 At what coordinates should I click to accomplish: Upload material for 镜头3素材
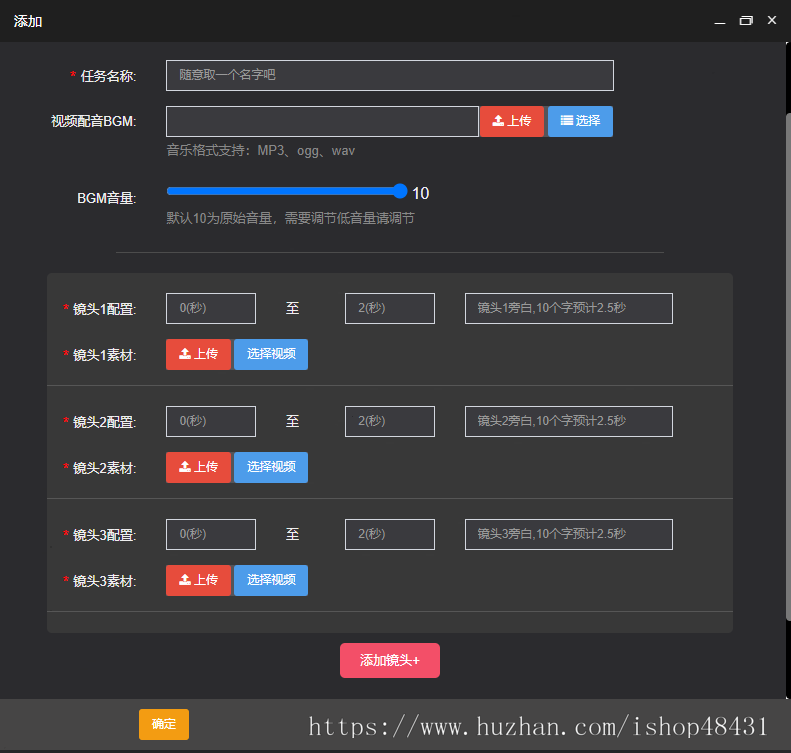pos(198,581)
